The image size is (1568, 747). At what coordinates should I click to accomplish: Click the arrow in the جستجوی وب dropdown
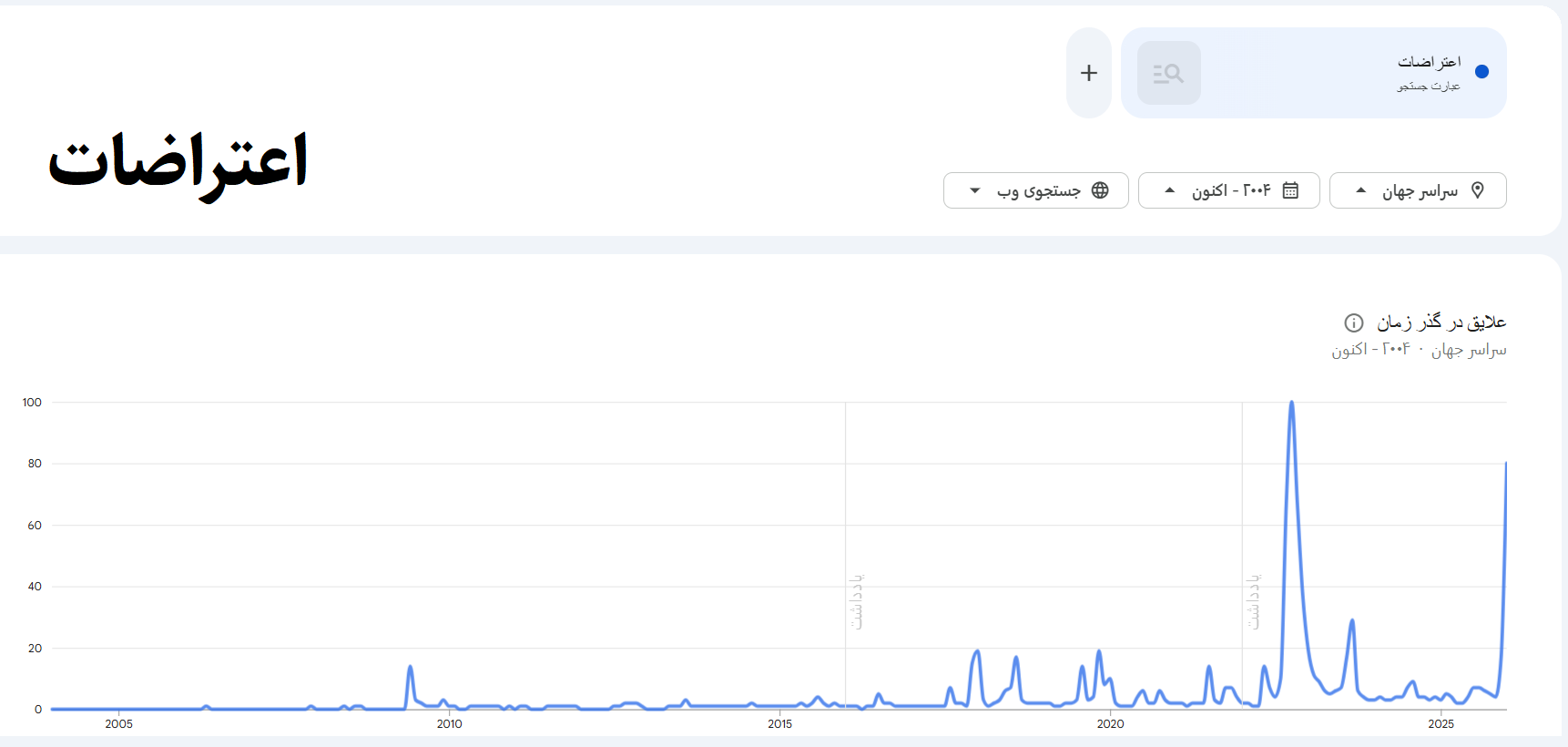(975, 190)
